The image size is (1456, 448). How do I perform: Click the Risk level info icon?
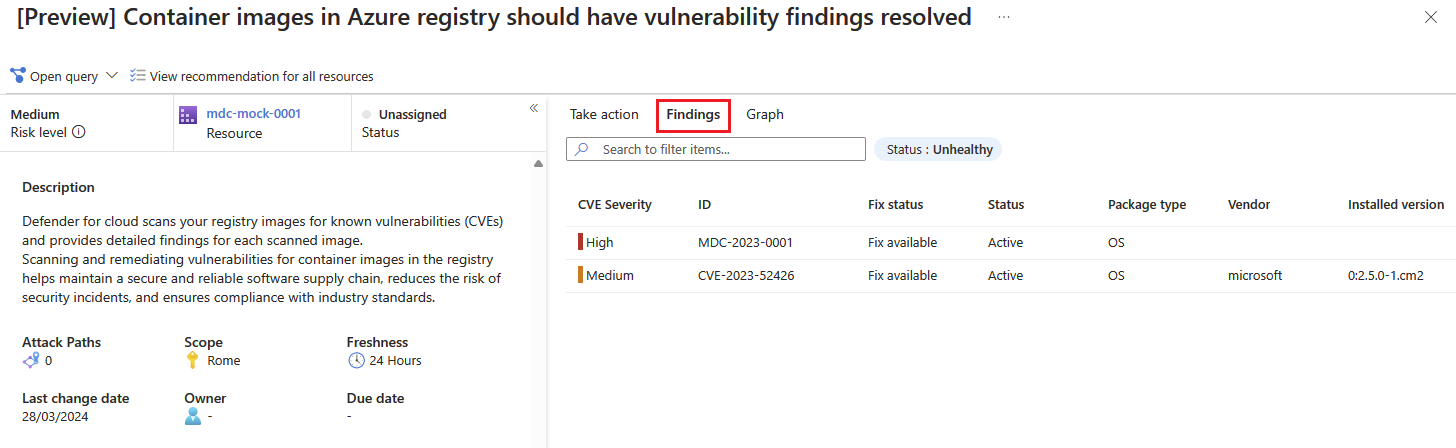click(x=79, y=132)
